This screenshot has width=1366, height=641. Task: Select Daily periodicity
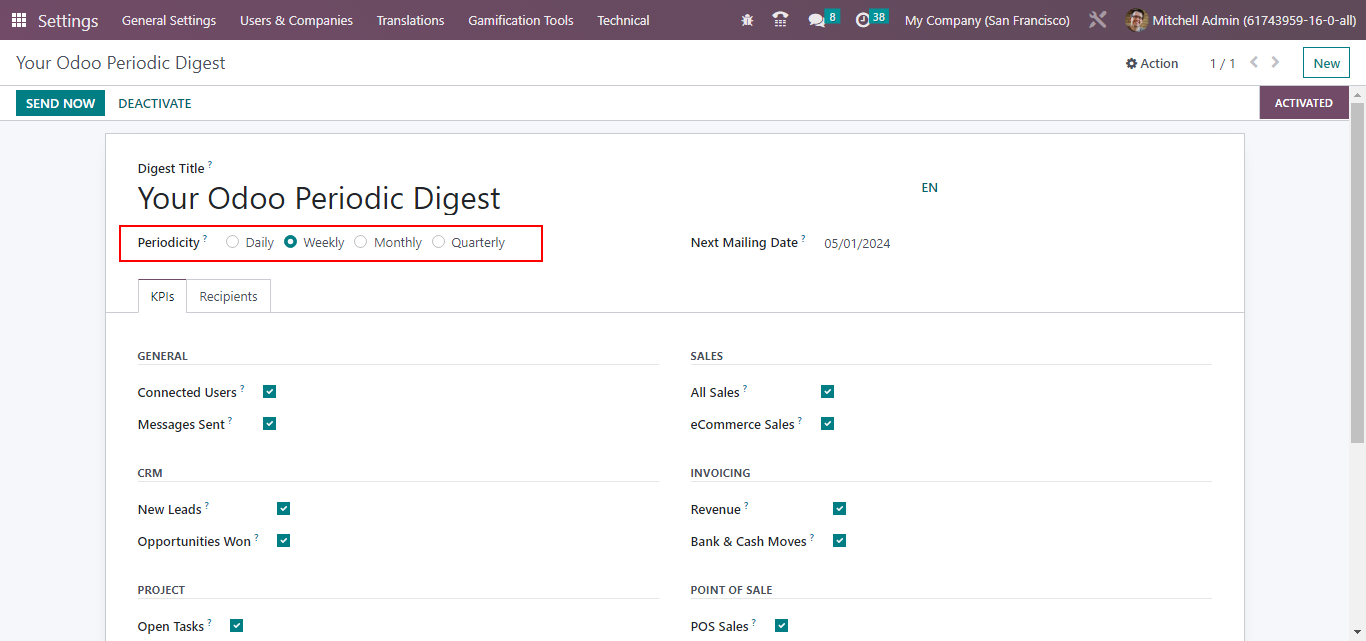tap(233, 242)
